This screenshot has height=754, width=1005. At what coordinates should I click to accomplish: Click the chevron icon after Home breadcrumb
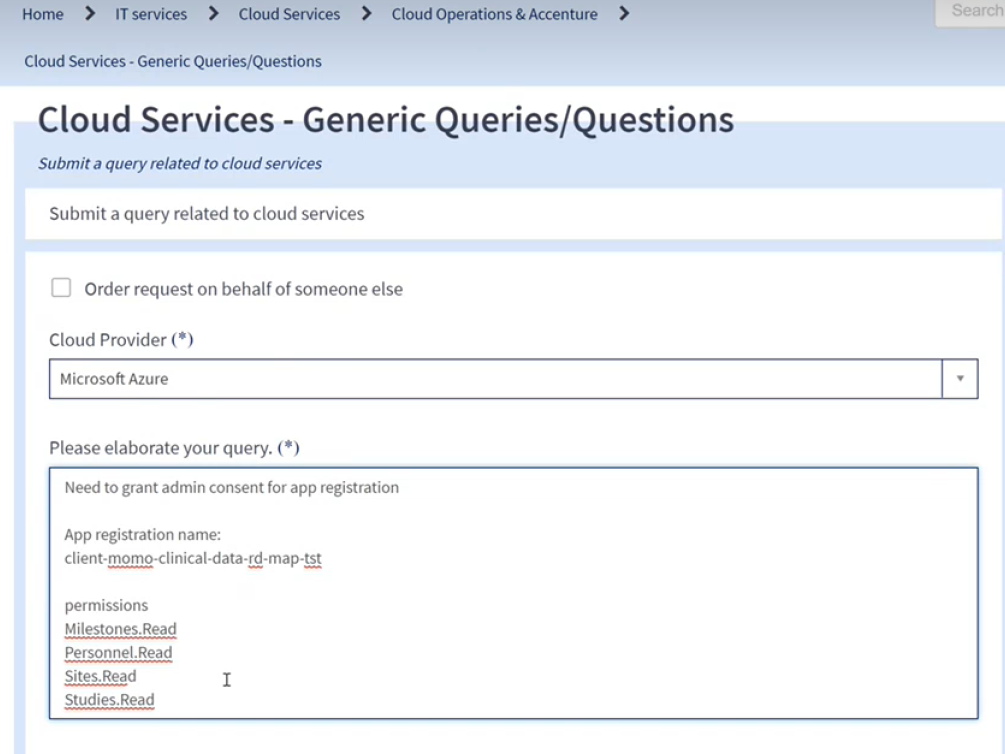pyautogui.click(x=90, y=13)
